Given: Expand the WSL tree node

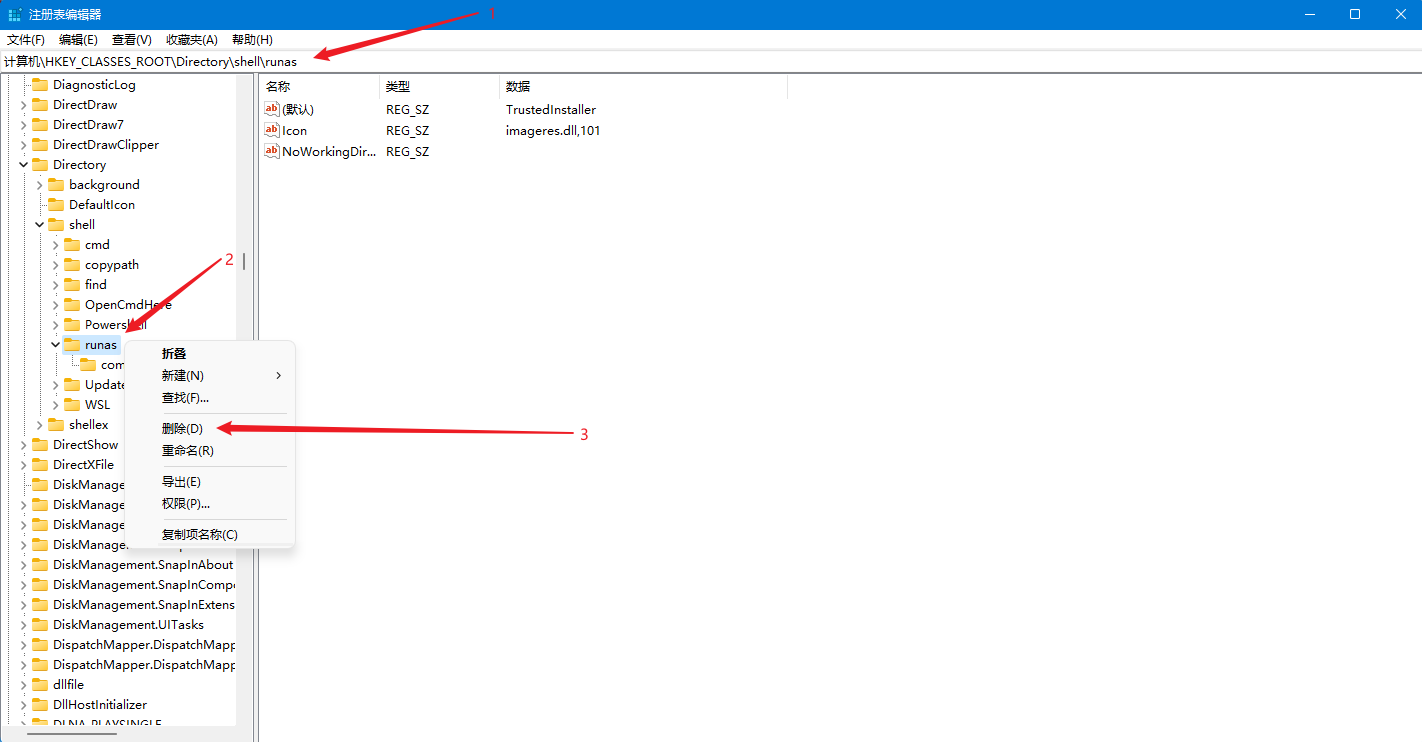Looking at the screenshot, I should tap(56, 405).
